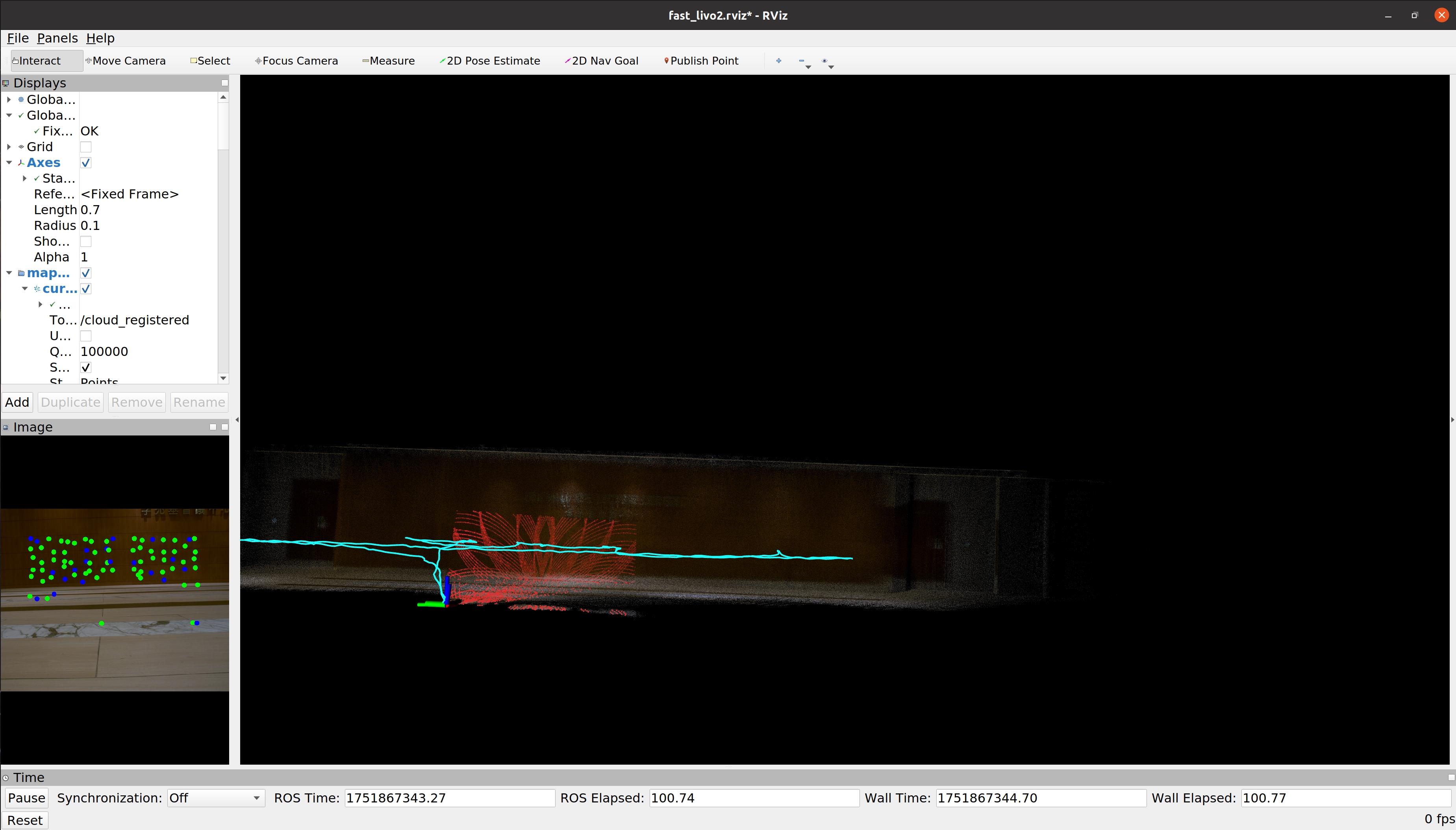Click the Add display button

(17, 402)
